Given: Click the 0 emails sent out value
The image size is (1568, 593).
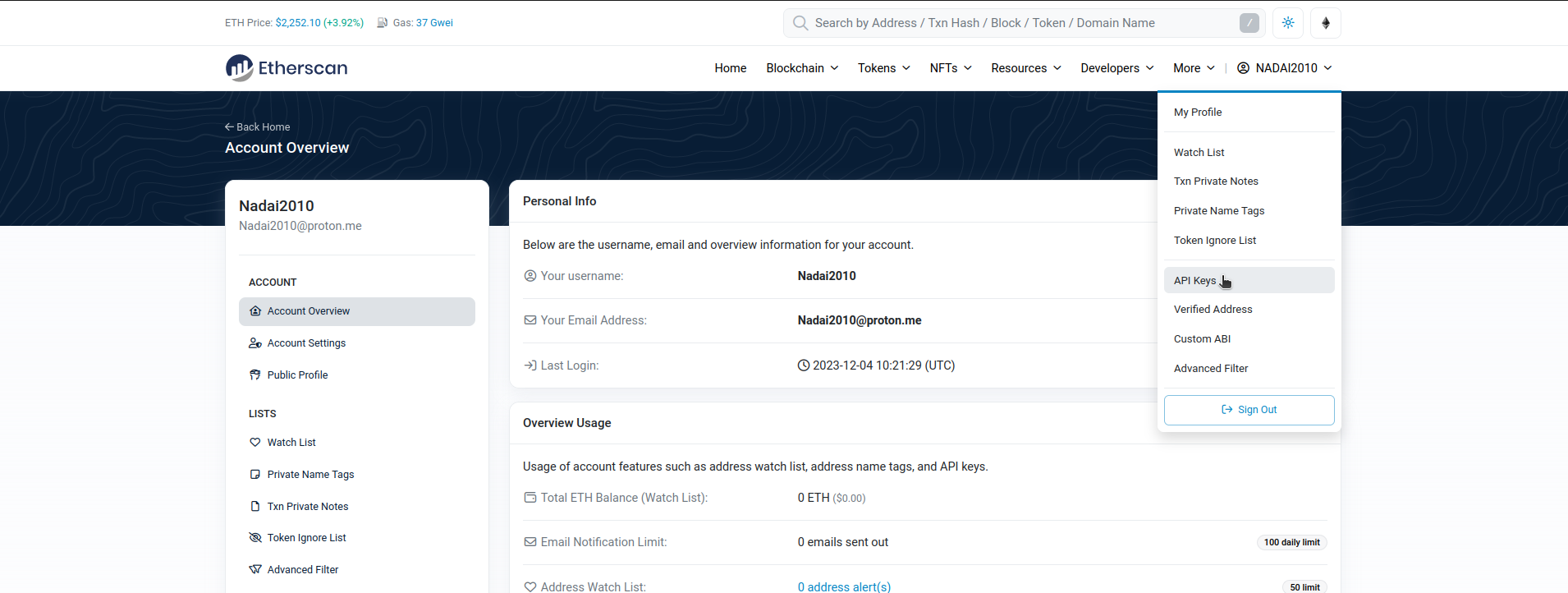Looking at the screenshot, I should (x=843, y=542).
